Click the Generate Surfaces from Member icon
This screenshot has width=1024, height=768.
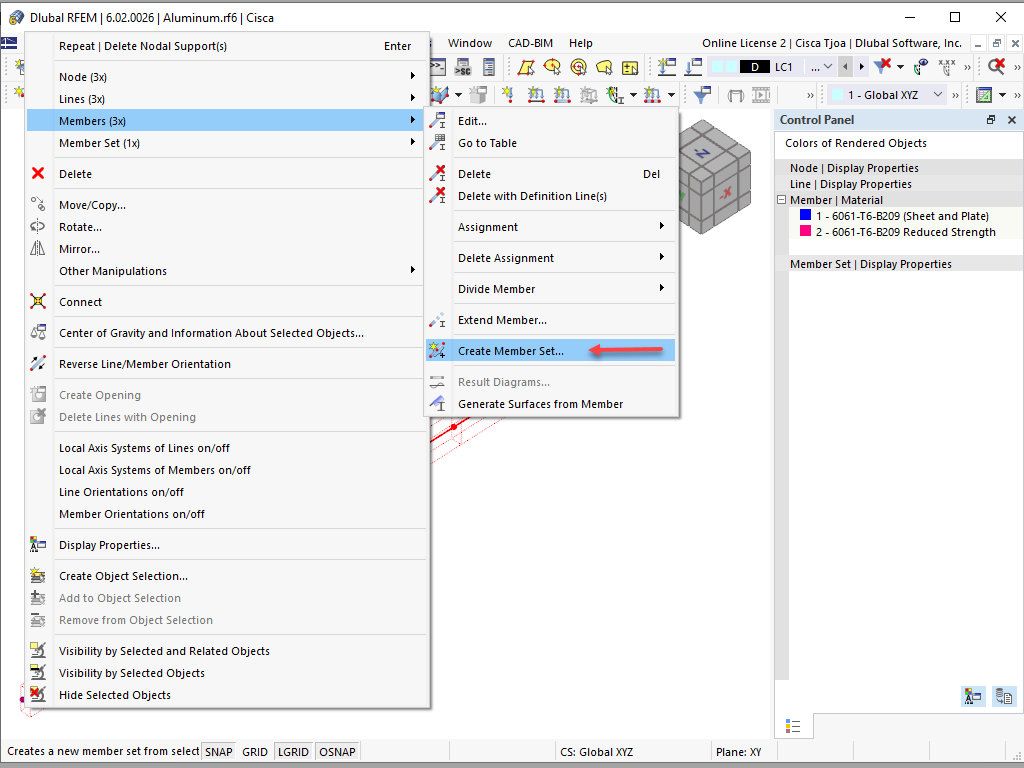(438, 404)
